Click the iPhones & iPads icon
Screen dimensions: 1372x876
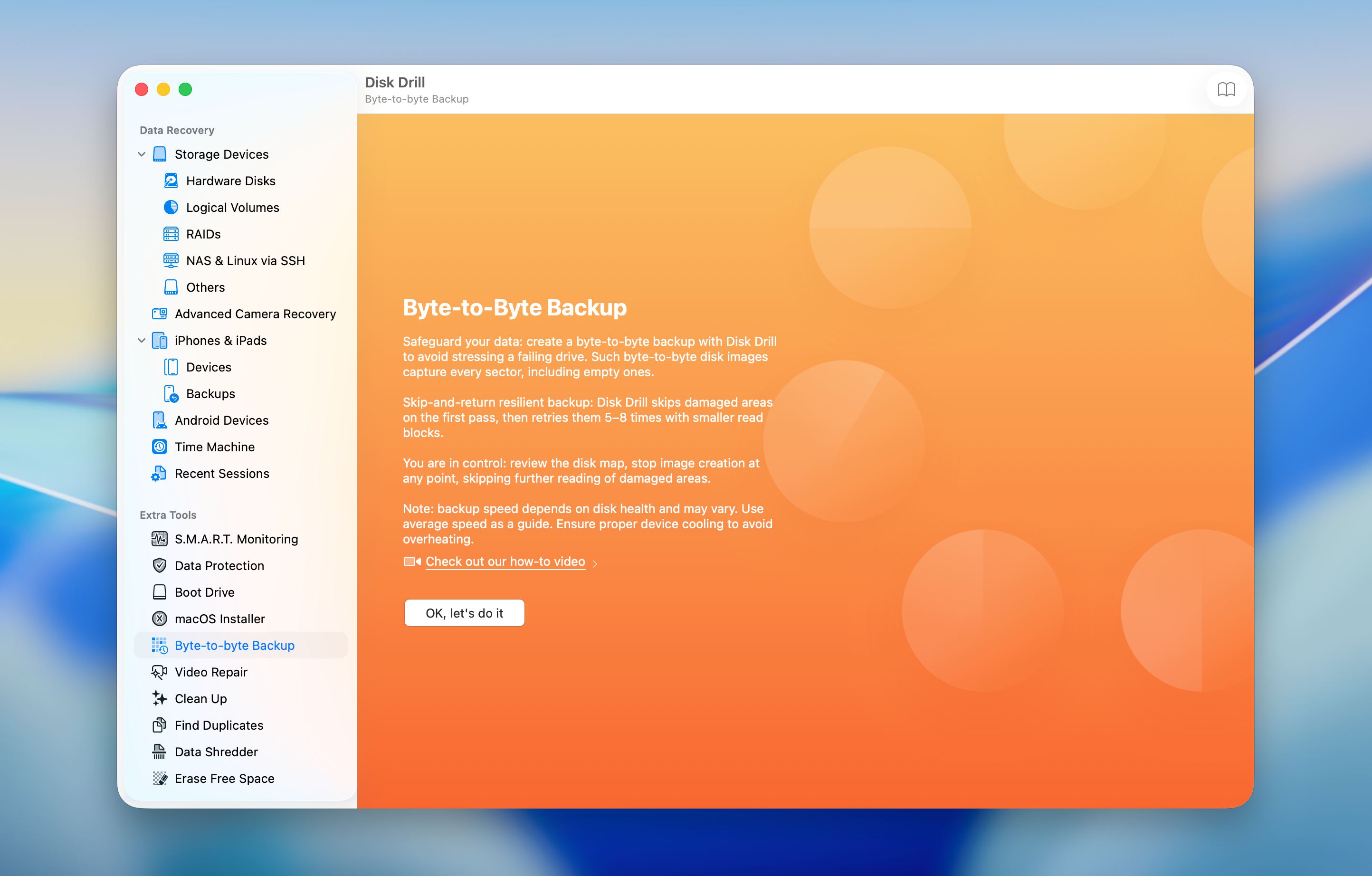pyautogui.click(x=160, y=341)
